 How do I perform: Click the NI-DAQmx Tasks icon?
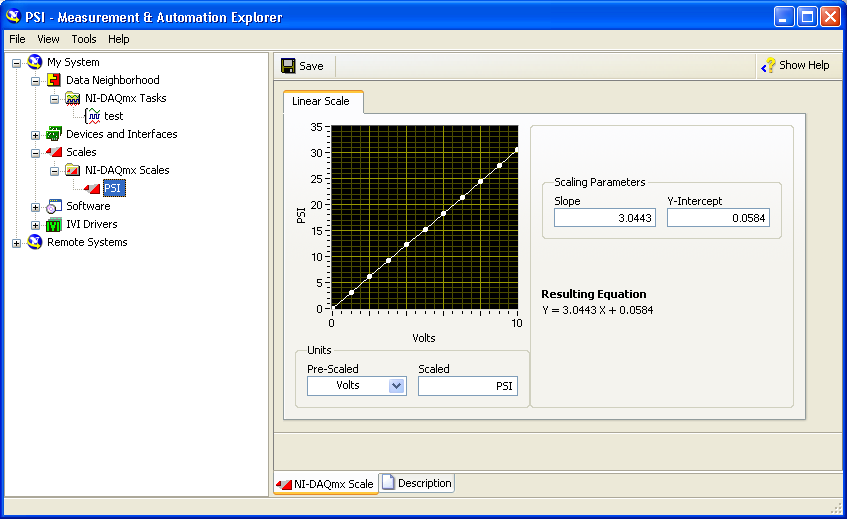point(73,98)
